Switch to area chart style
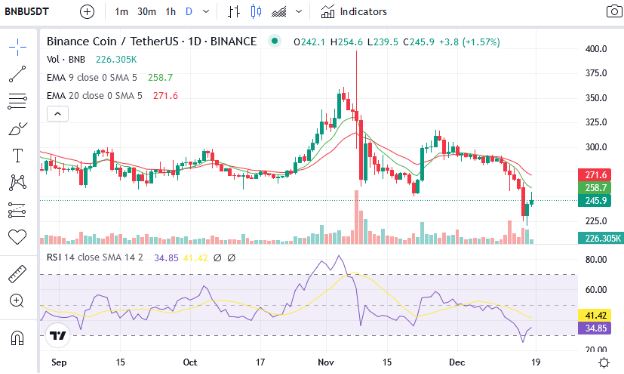This screenshot has width=624, height=374. (279, 12)
